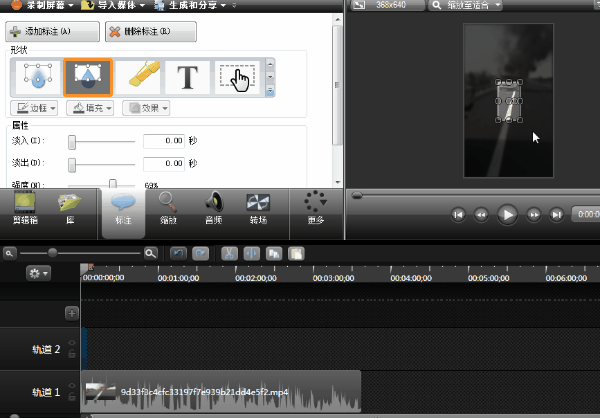The height and width of the screenshot is (418, 600).
Task: Click the fade-in seconds input field
Action: [x=164, y=141]
